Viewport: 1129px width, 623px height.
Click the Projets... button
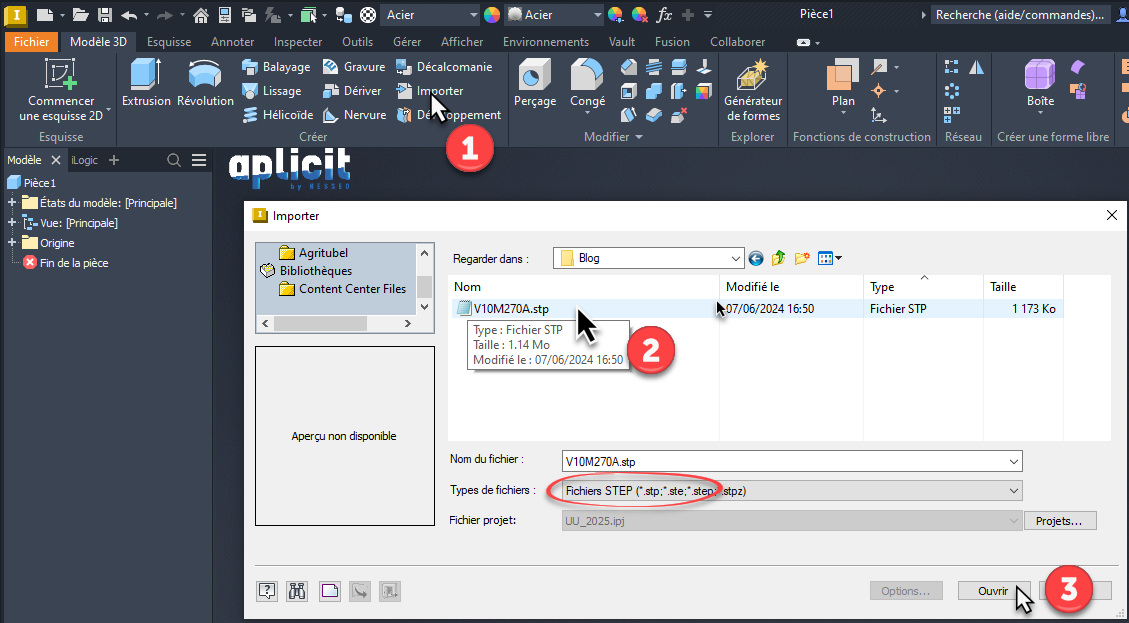click(1060, 521)
